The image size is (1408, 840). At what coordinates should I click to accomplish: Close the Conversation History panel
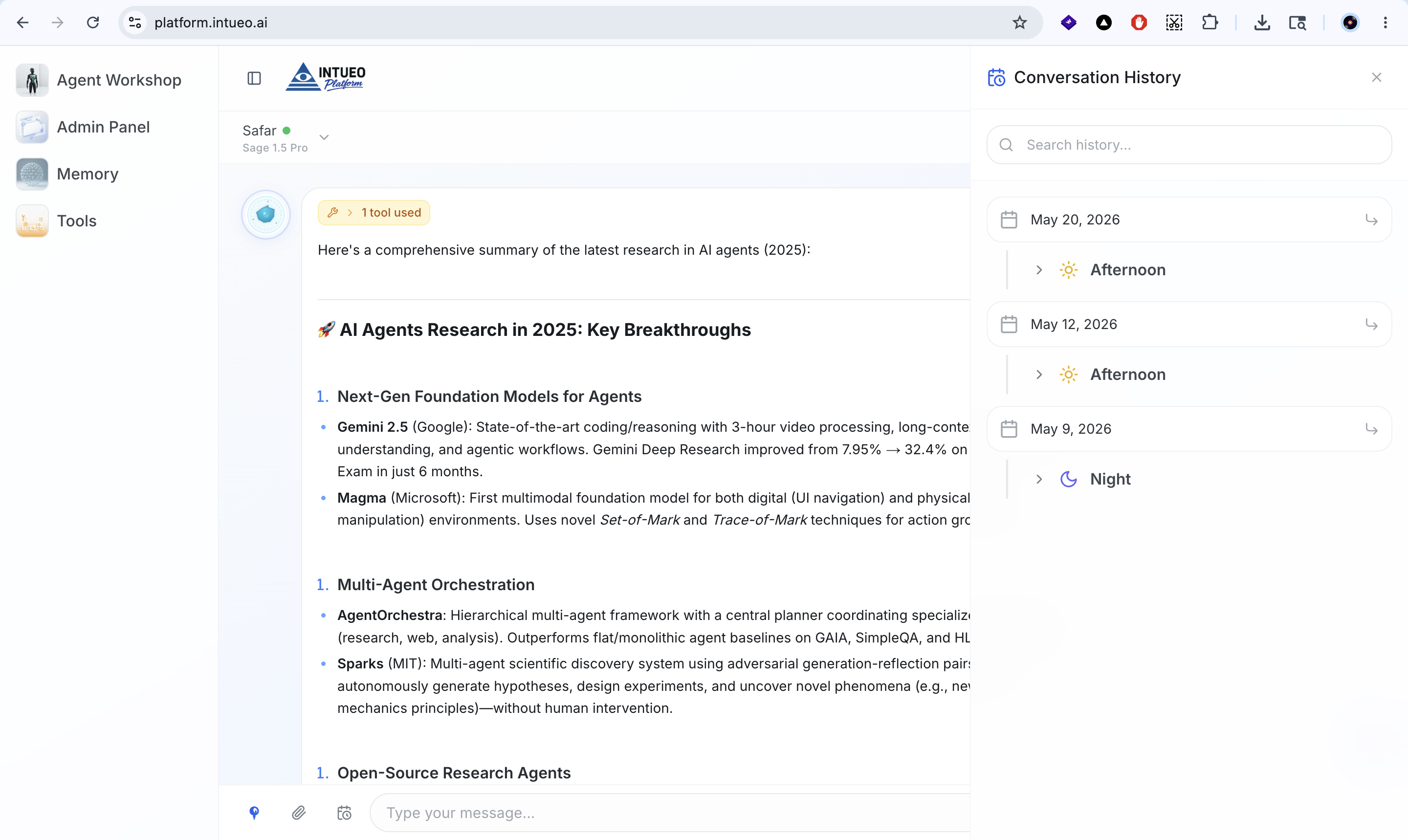(1376, 78)
